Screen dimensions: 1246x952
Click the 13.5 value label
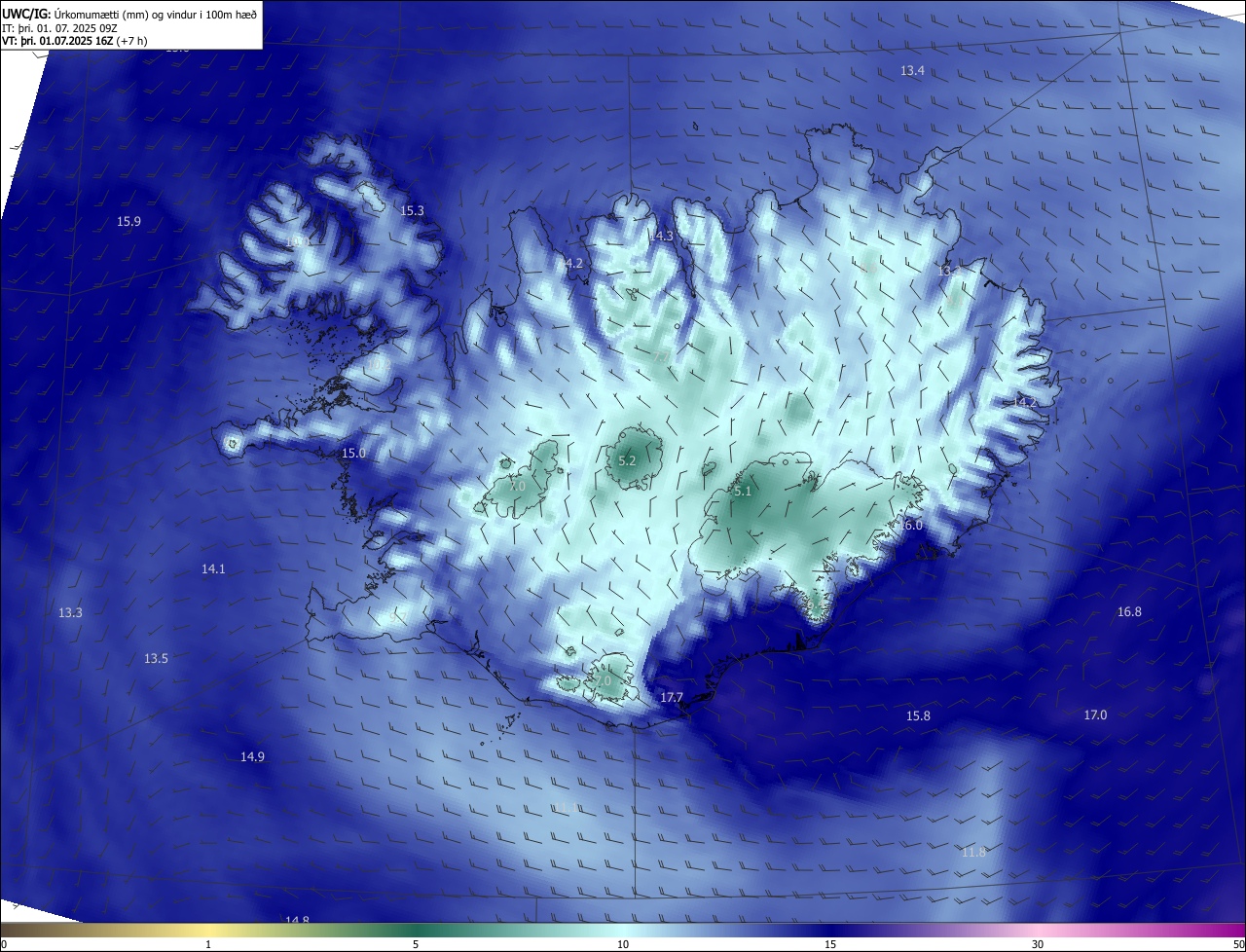tap(156, 659)
